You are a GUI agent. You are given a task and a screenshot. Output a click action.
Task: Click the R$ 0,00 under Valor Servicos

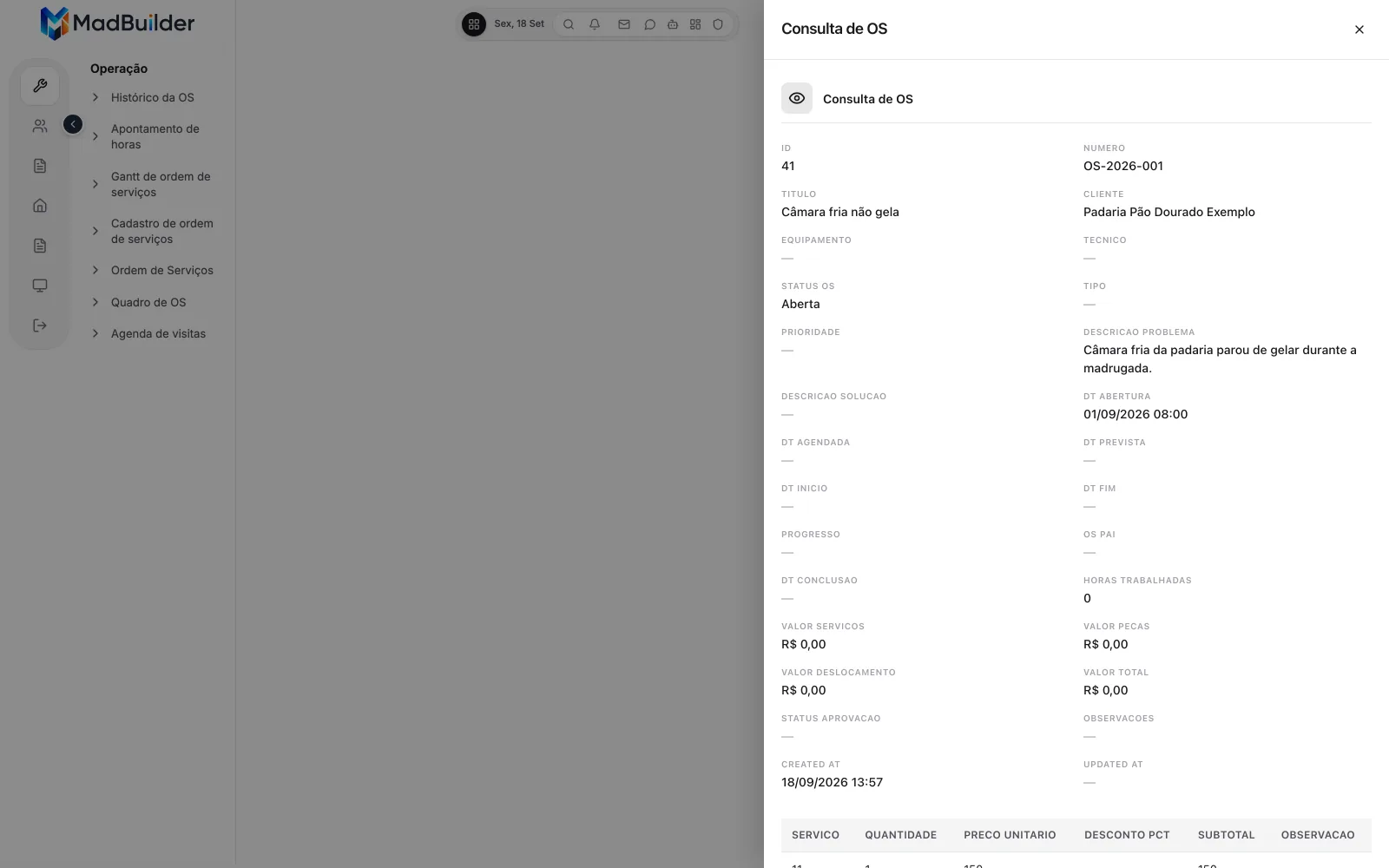coord(804,644)
